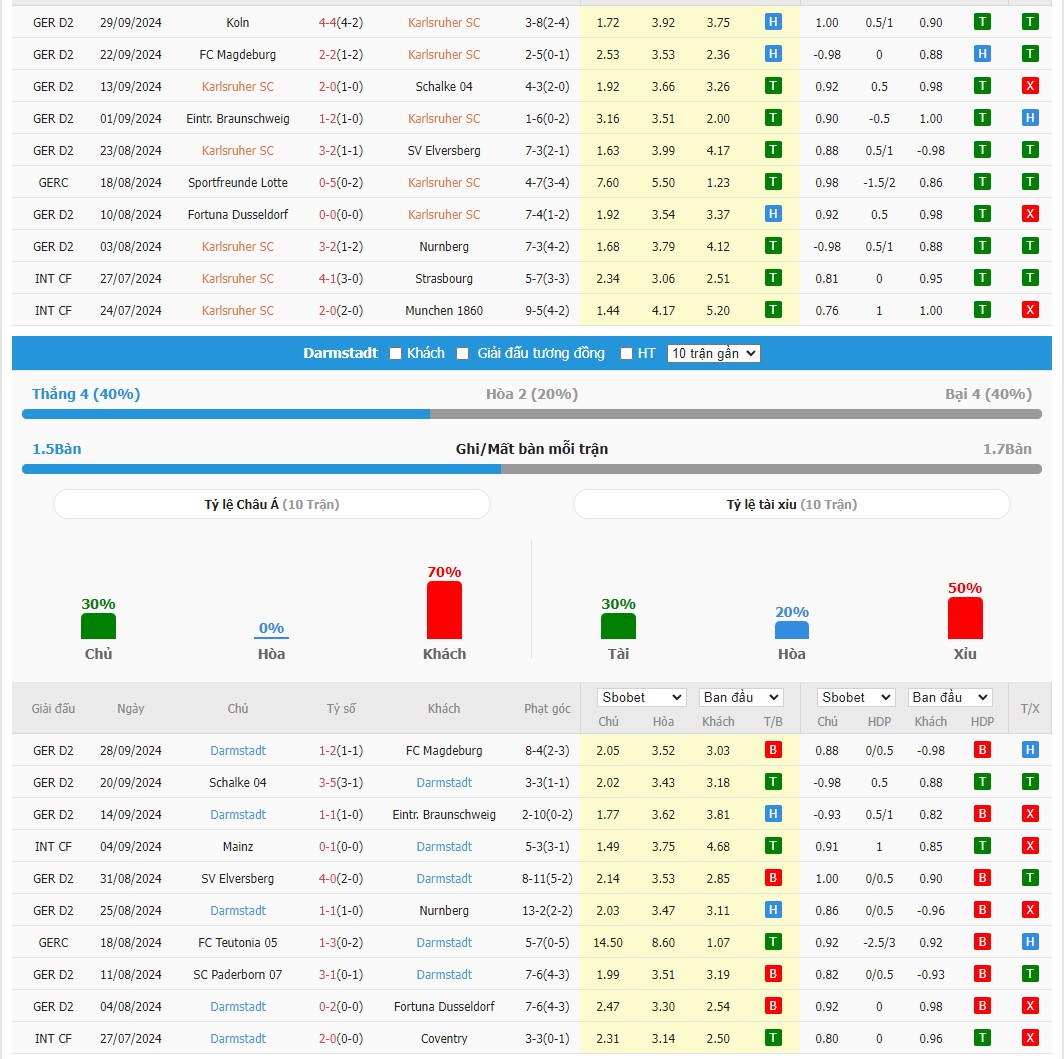
Task: Click green T T/X icon in Schalke 04 3-5 row
Action: pos(1030,782)
